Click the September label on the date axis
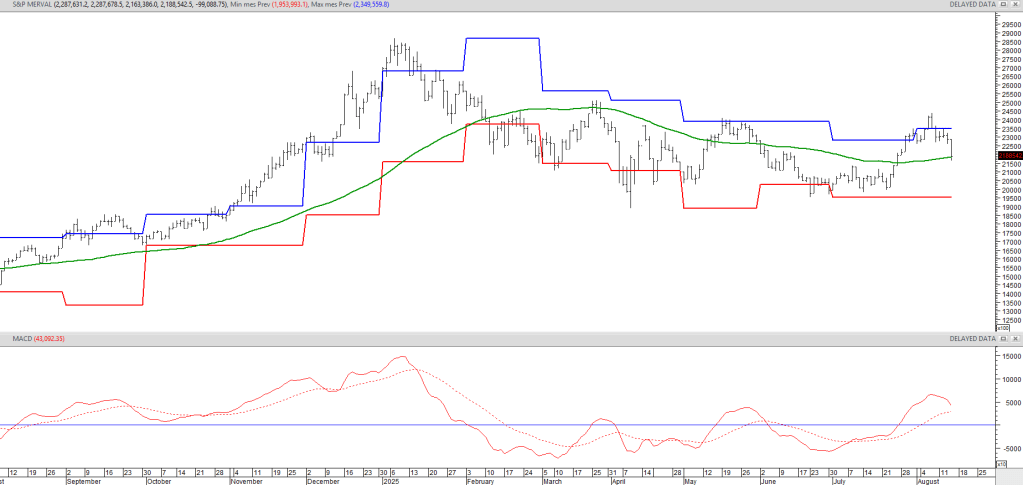 (84, 480)
